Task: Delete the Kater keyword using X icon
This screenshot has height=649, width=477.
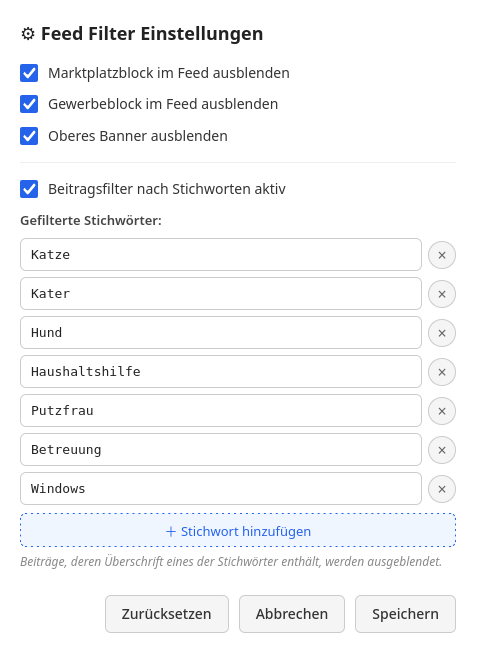Action: tap(442, 294)
